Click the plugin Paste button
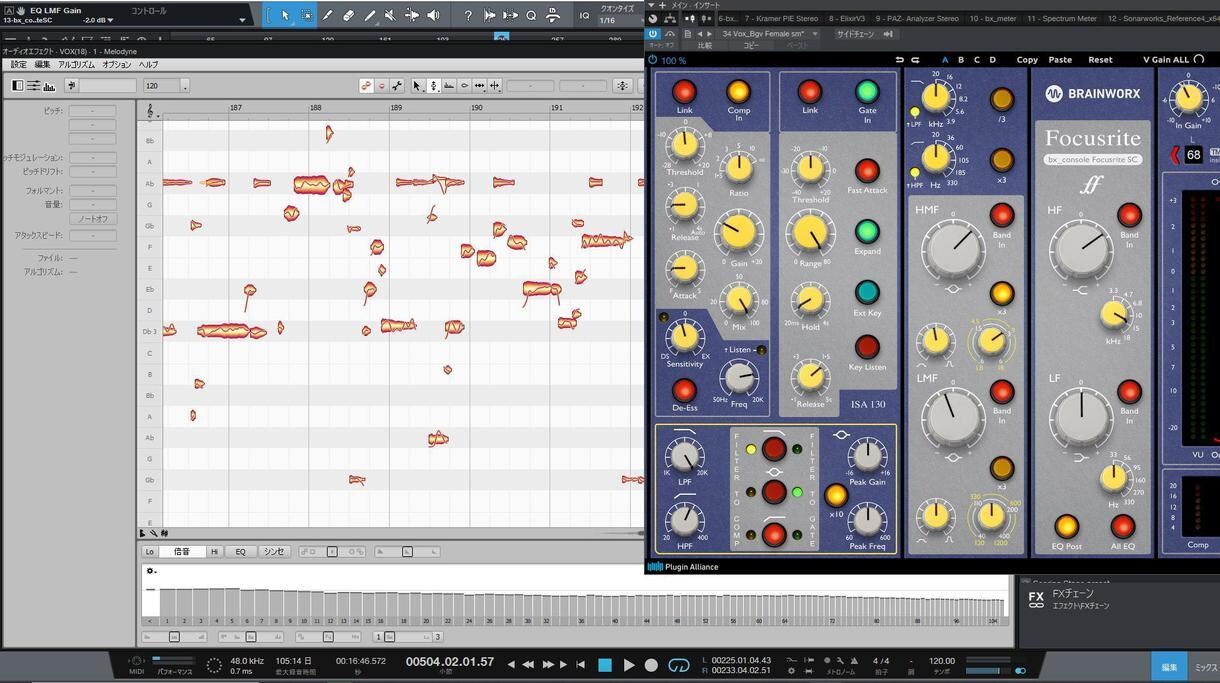 coord(1060,60)
